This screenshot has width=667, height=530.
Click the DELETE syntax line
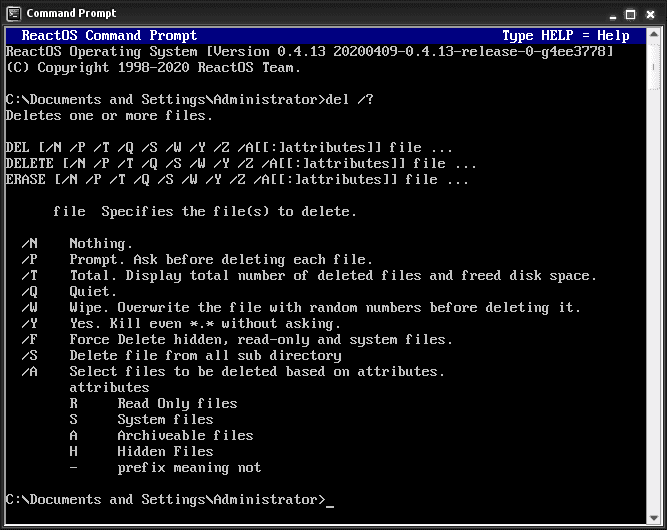pyautogui.click(x=241, y=163)
